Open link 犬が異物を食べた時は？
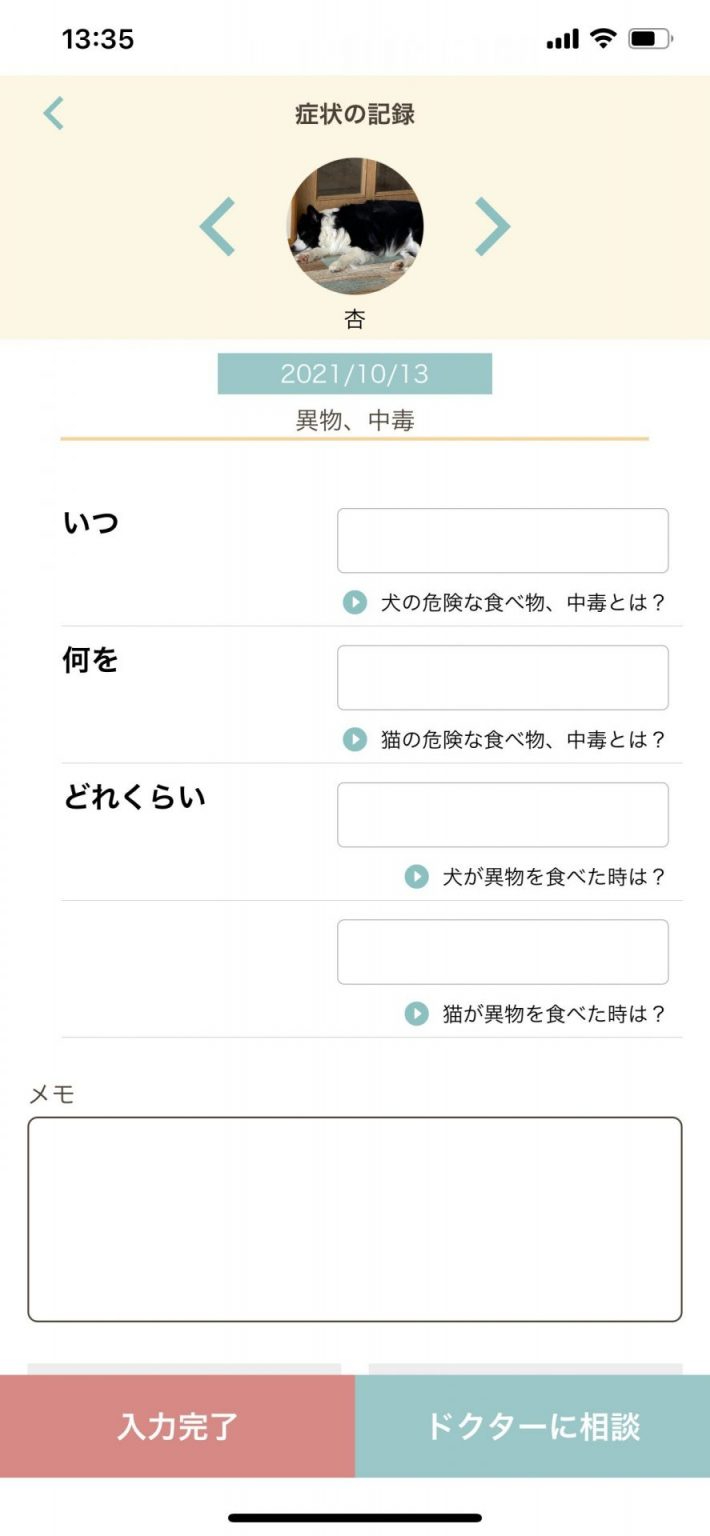The height and width of the screenshot is (1536, 710). tap(553, 877)
